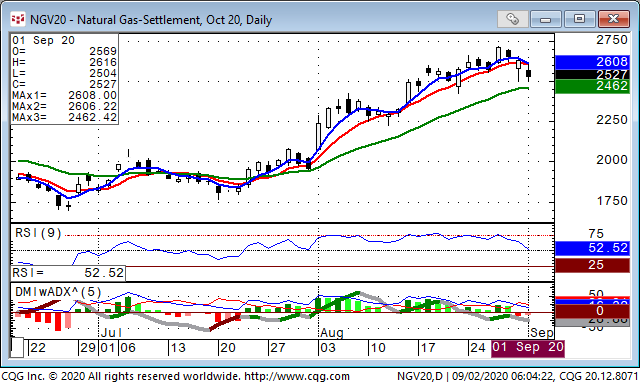Select the DMIwADX^(5) study label
This screenshot has width=640, height=384.
pos(58,292)
